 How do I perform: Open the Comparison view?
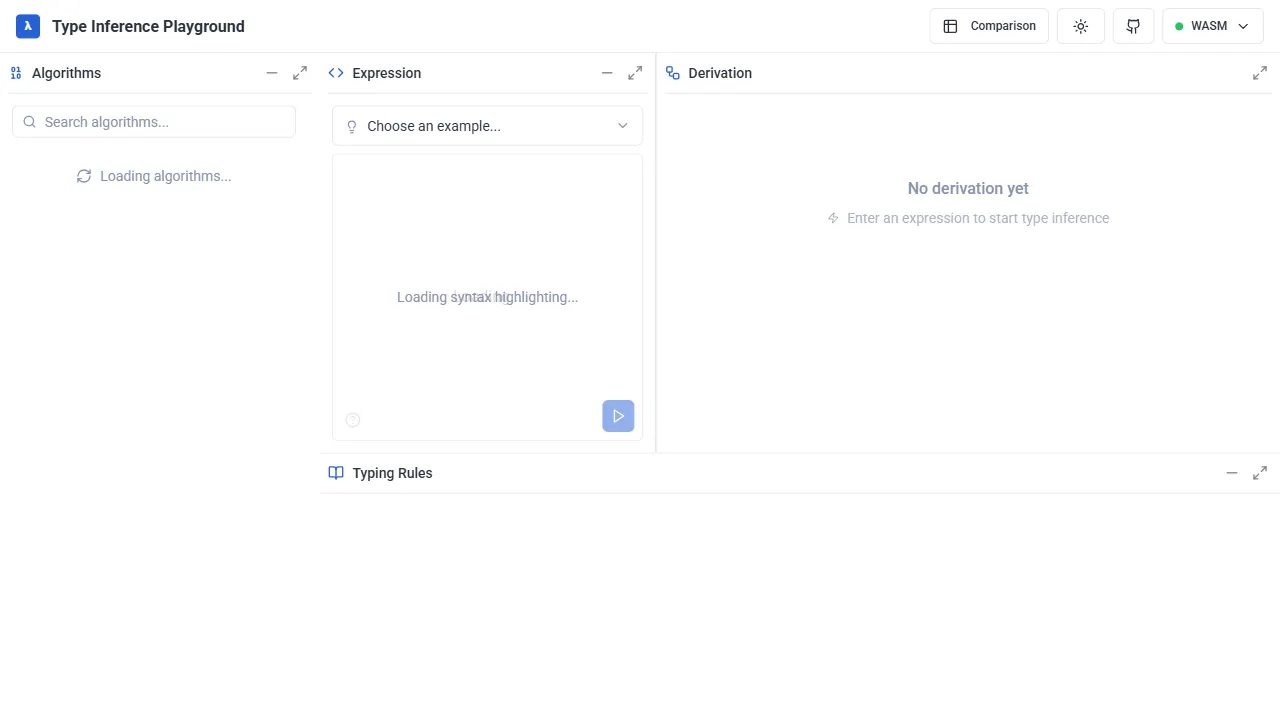pyautogui.click(x=989, y=26)
